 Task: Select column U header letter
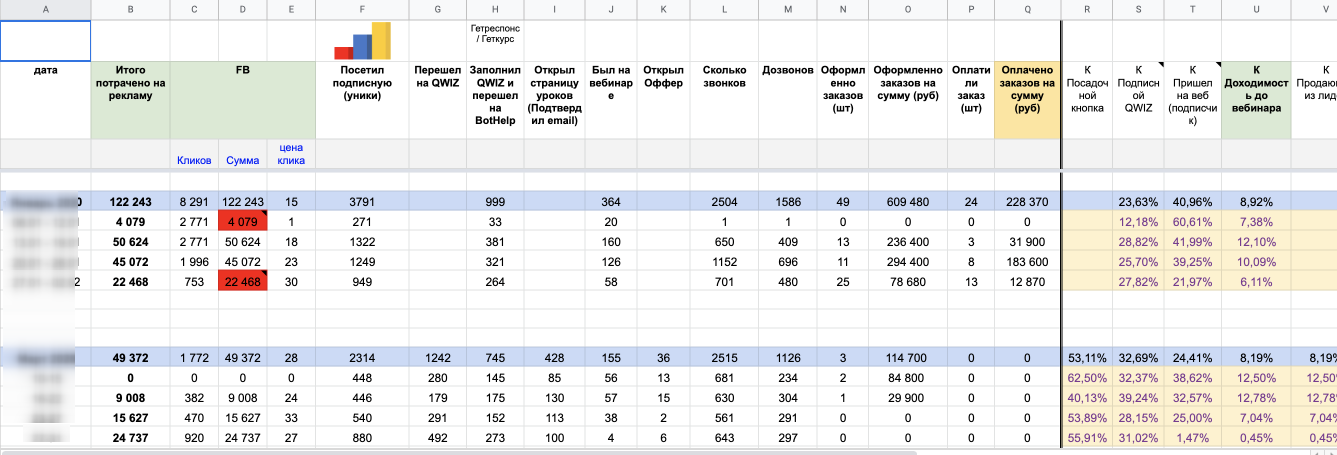[x=1256, y=9]
